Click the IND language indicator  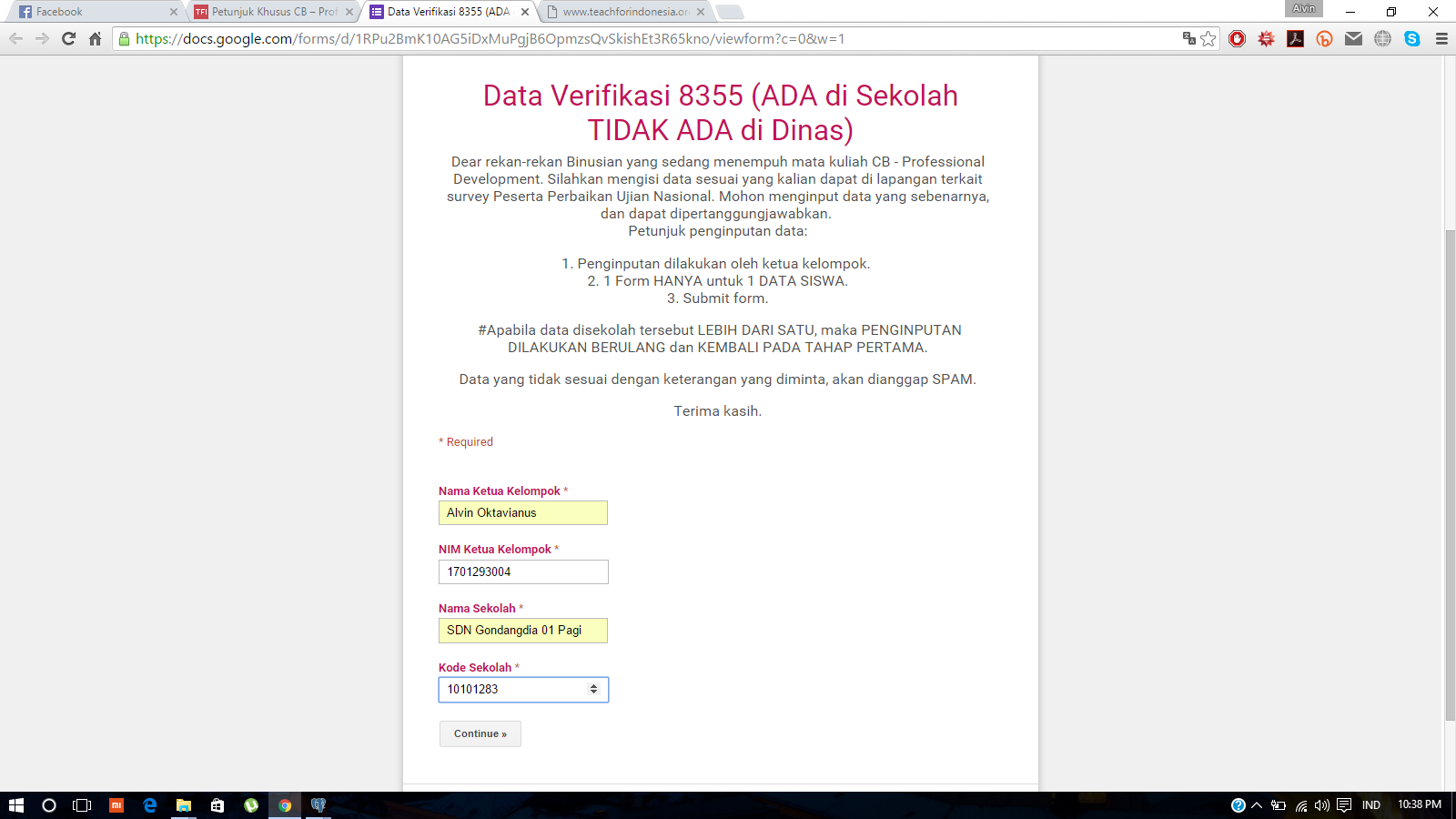click(x=1371, y=805)
